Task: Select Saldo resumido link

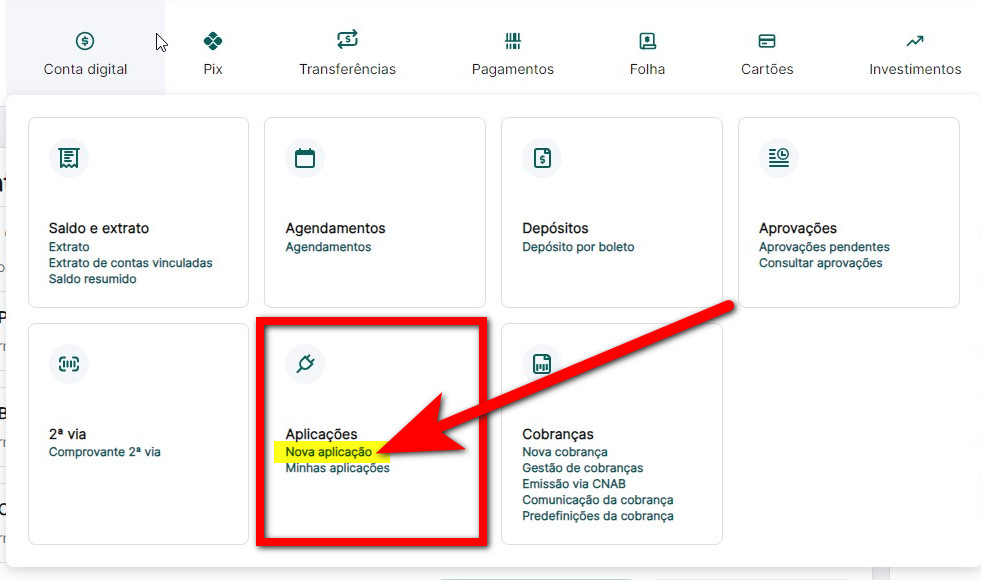Action: coord(92,279)
